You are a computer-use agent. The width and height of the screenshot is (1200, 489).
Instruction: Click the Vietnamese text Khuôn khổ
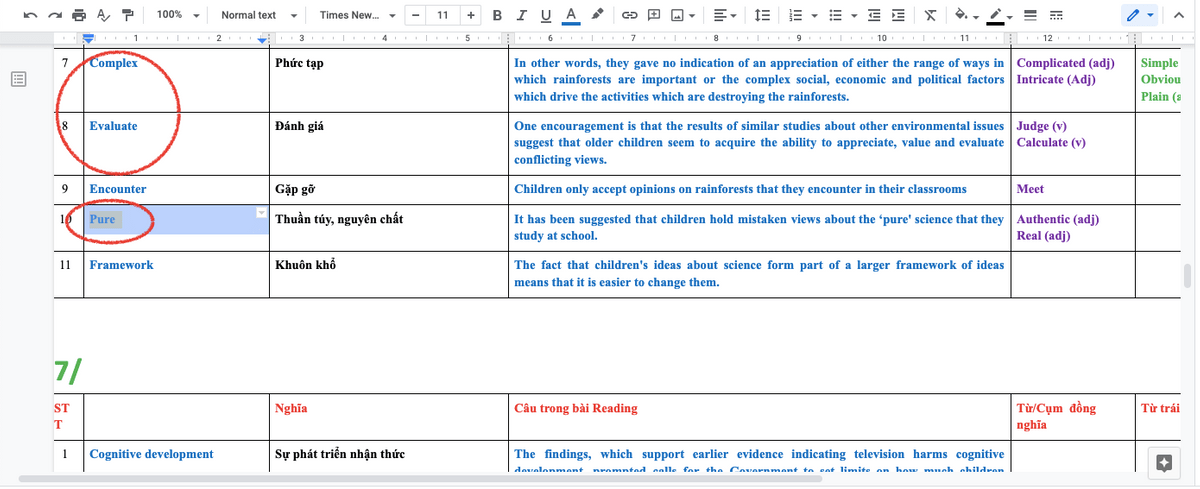(305, 265)
